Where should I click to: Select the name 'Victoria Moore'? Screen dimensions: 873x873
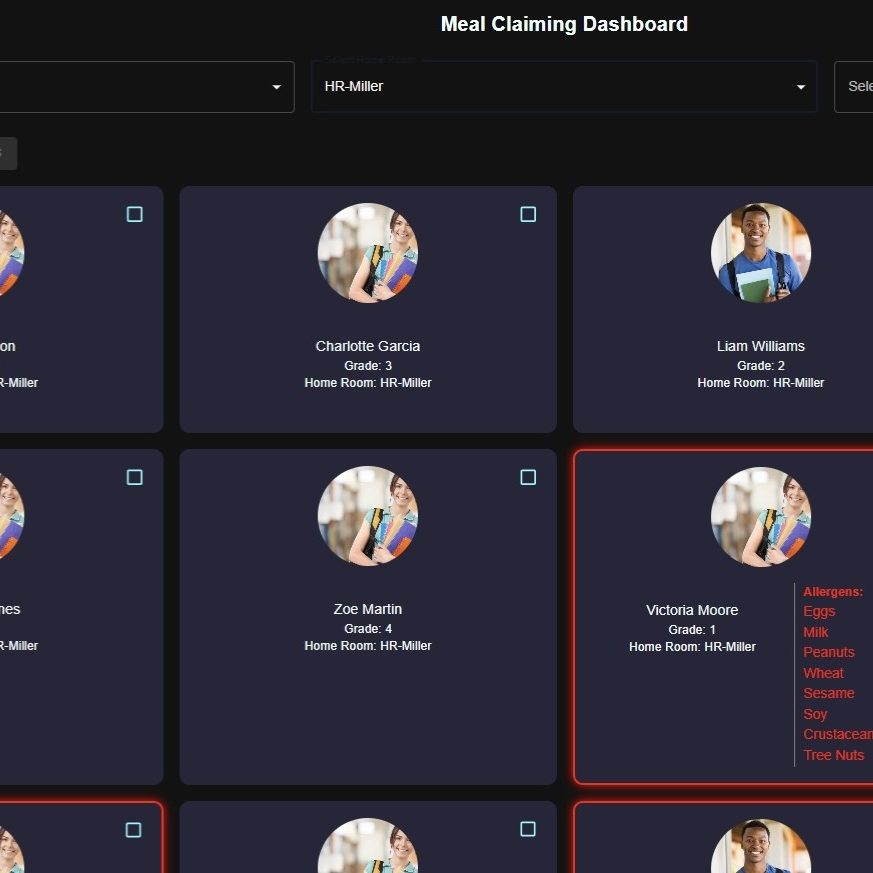tap(692, 610)
